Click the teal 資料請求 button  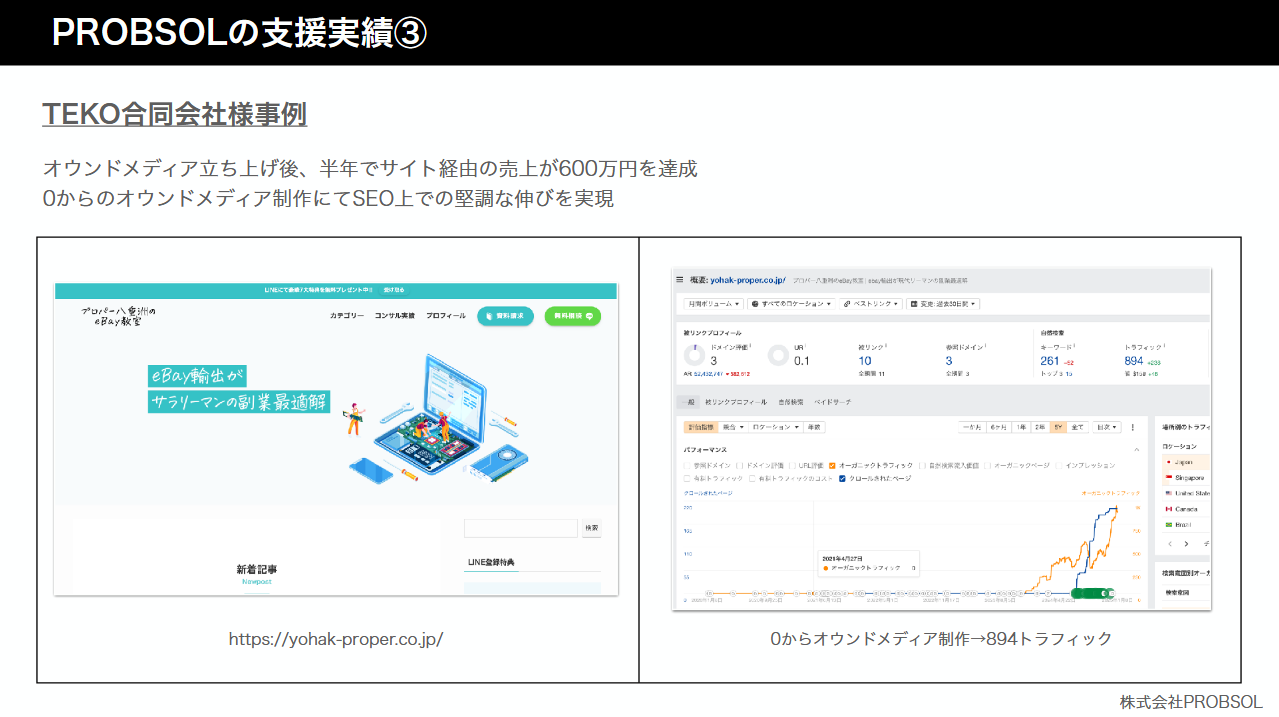(x=505, y=316)
